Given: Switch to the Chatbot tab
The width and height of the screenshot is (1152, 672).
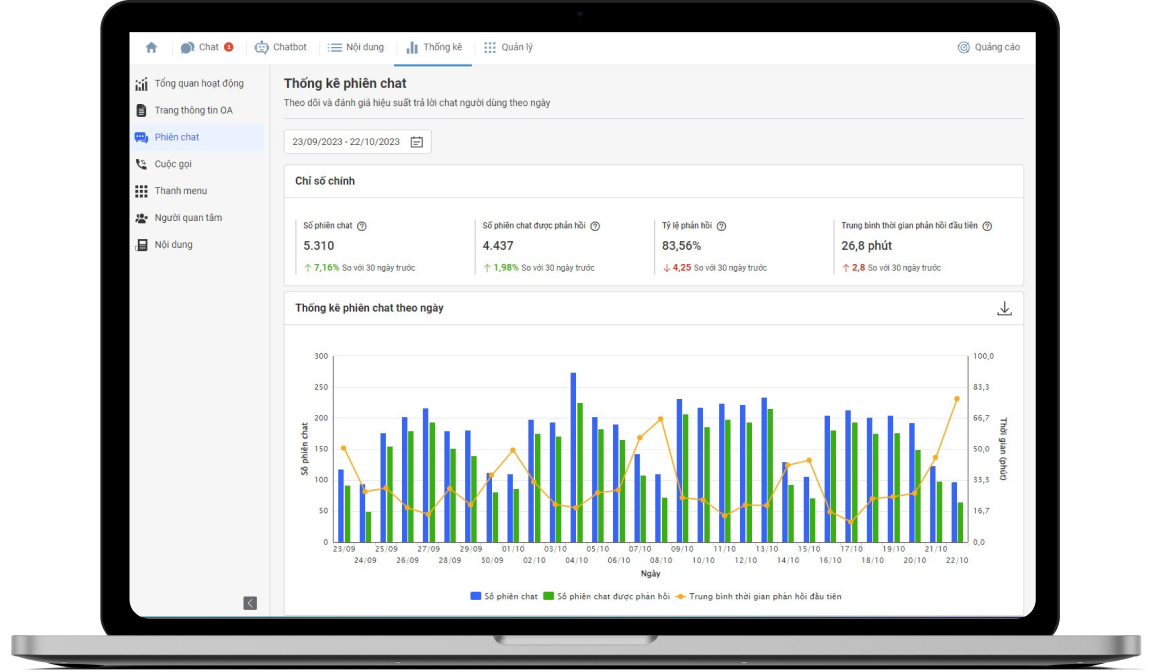Looking at the screenshot, I should tap(281, 47).
